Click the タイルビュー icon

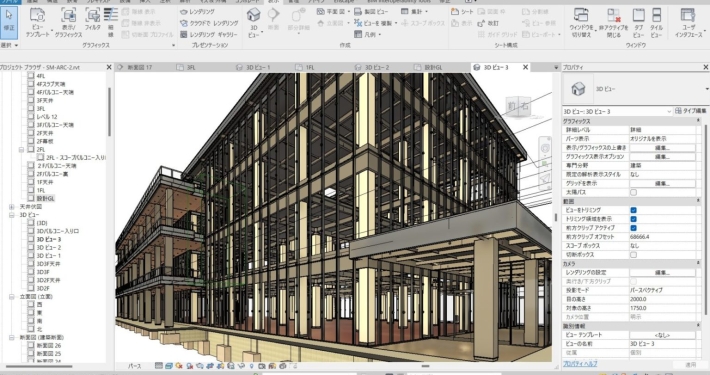(656, 22)
